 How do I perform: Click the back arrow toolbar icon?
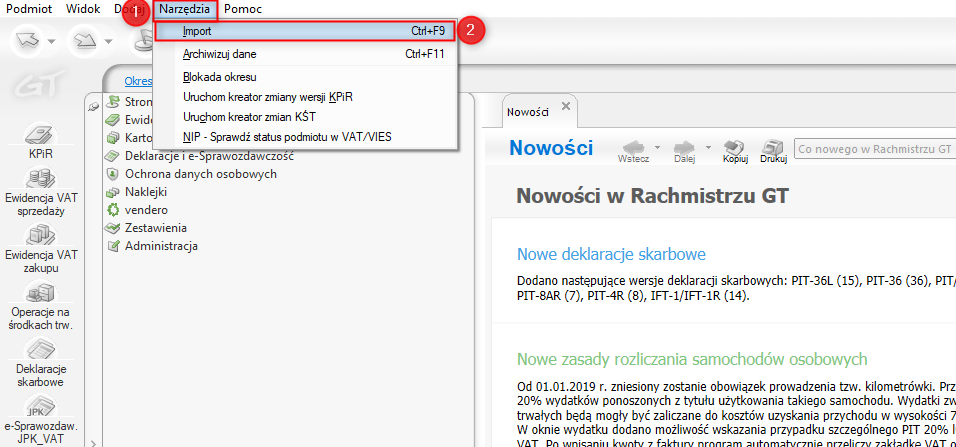tap(28, 41)
